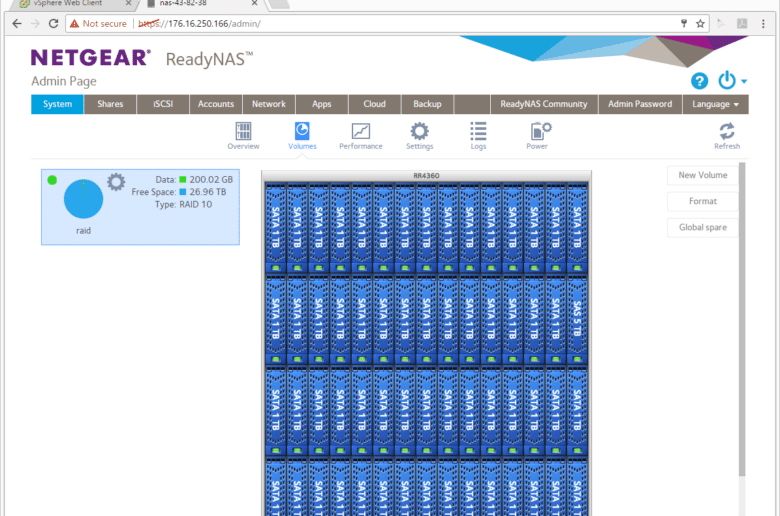780x516 pixels.
Task: Click the RAID 10 type value
Action: tap(195, 205)
